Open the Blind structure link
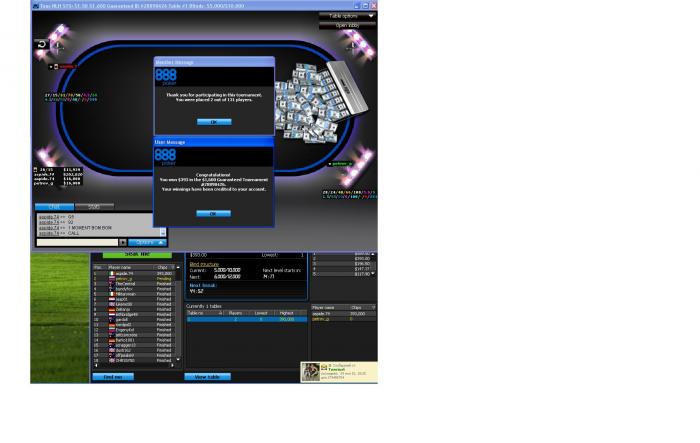This screenshot has height=443, width=700. coord(204,264)
